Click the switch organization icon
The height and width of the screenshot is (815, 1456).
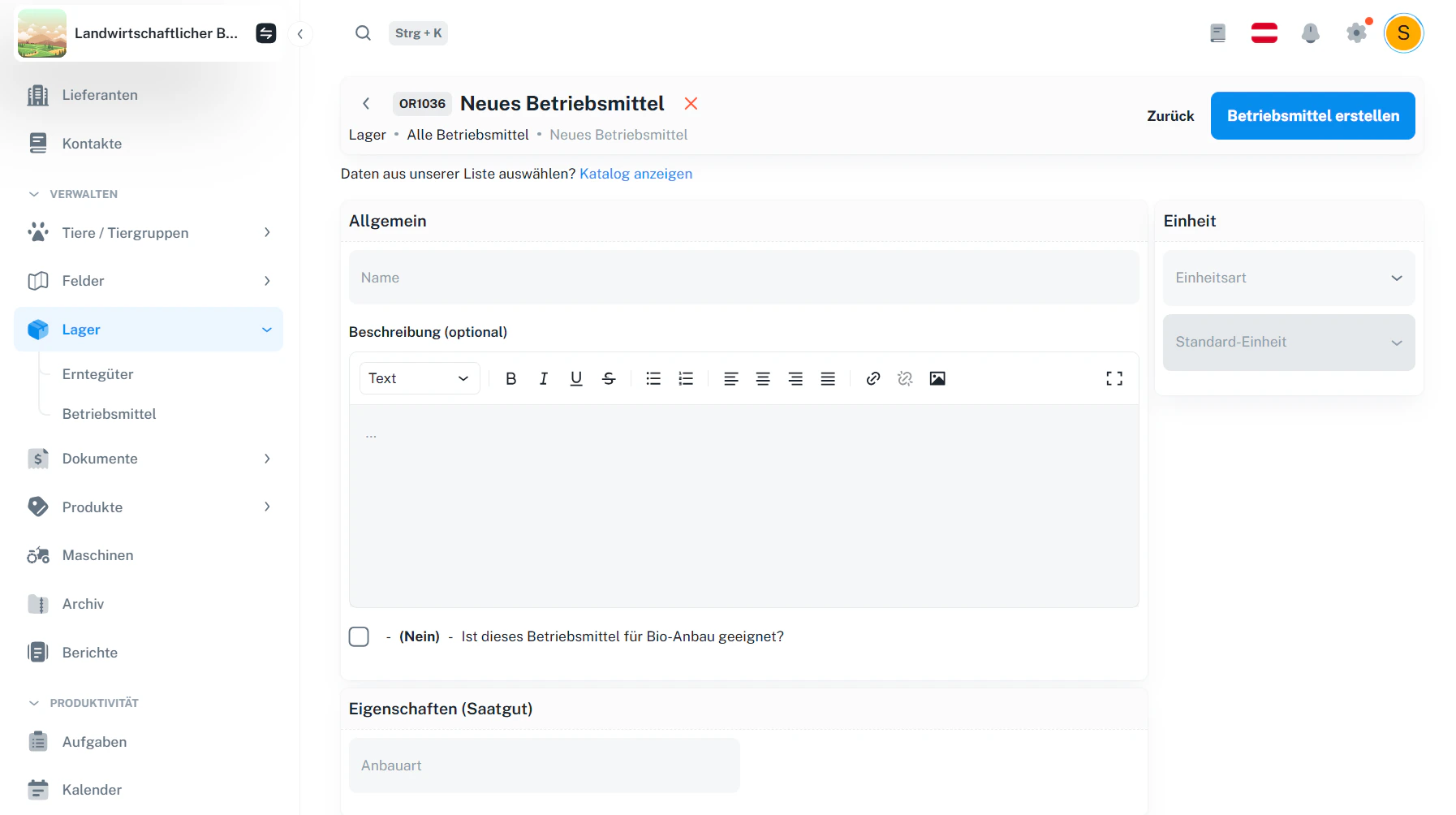(x=266, y=33)
